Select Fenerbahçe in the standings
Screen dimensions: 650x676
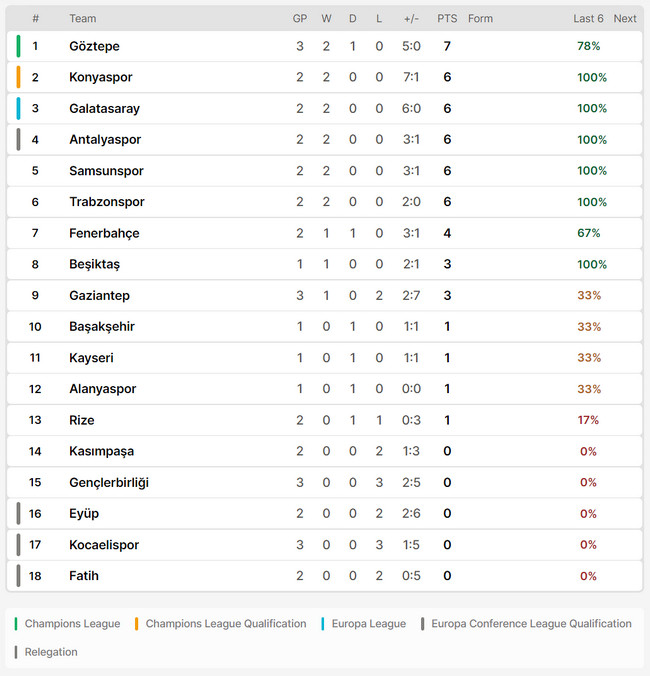pyautogui.click(x=104, y=233)
